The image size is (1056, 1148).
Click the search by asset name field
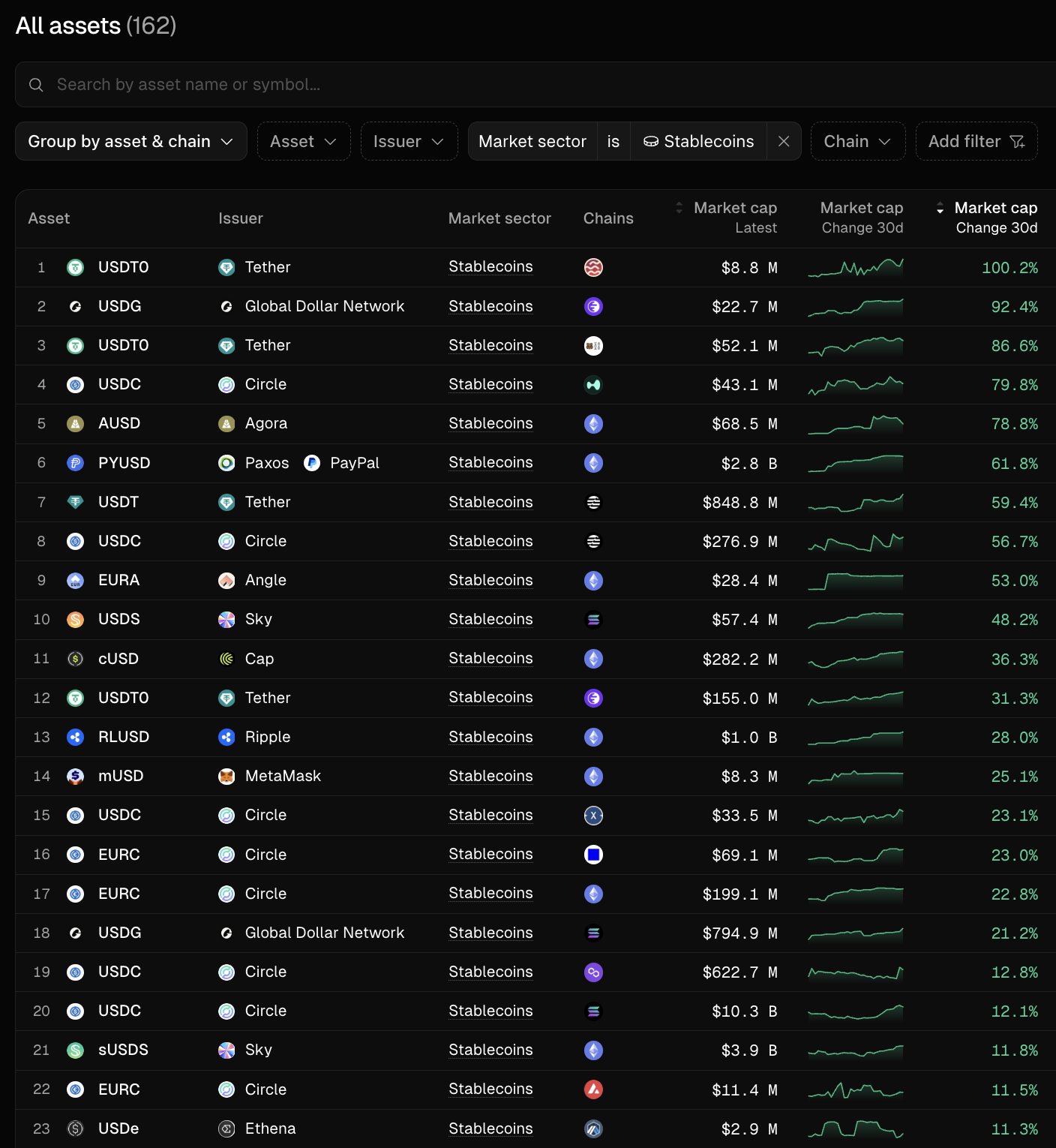tap(535, 85)
